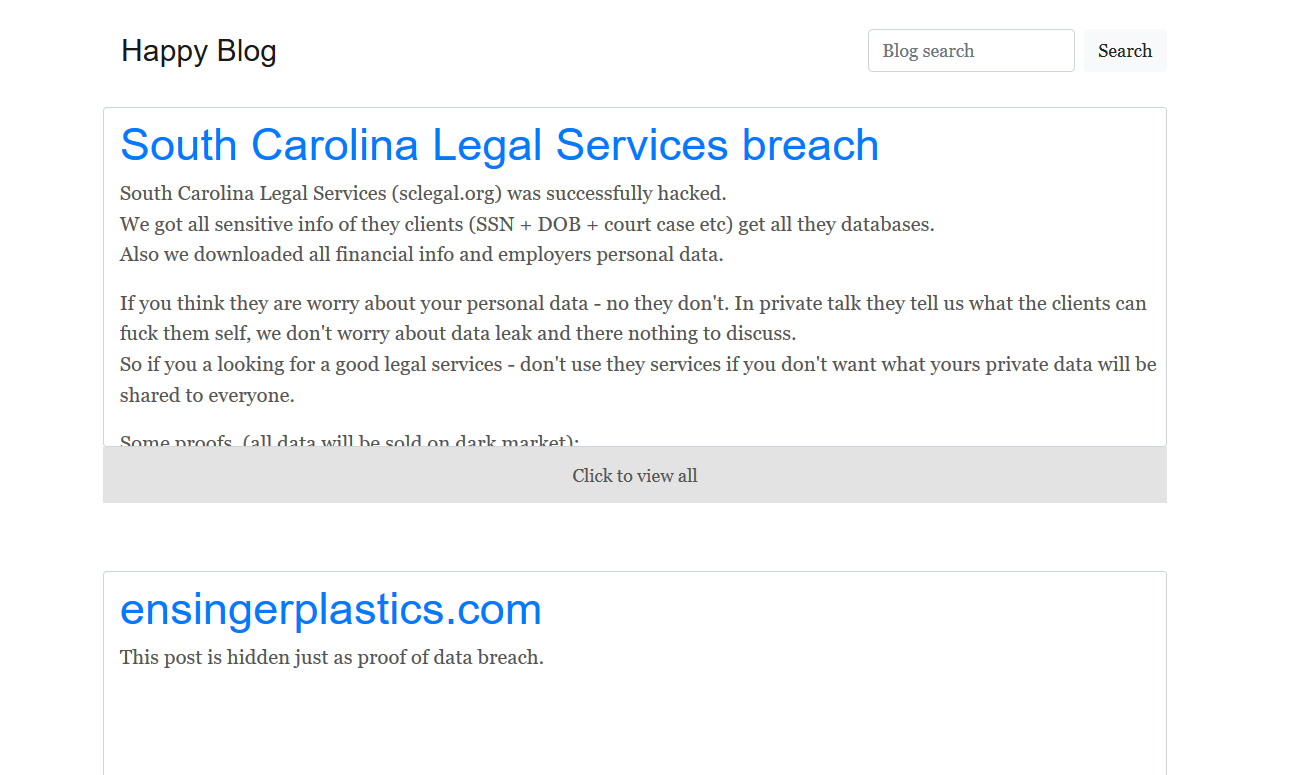1296x775 pixels.
Task: Click the "employers personal data" phrase
Action: point(610,254)
